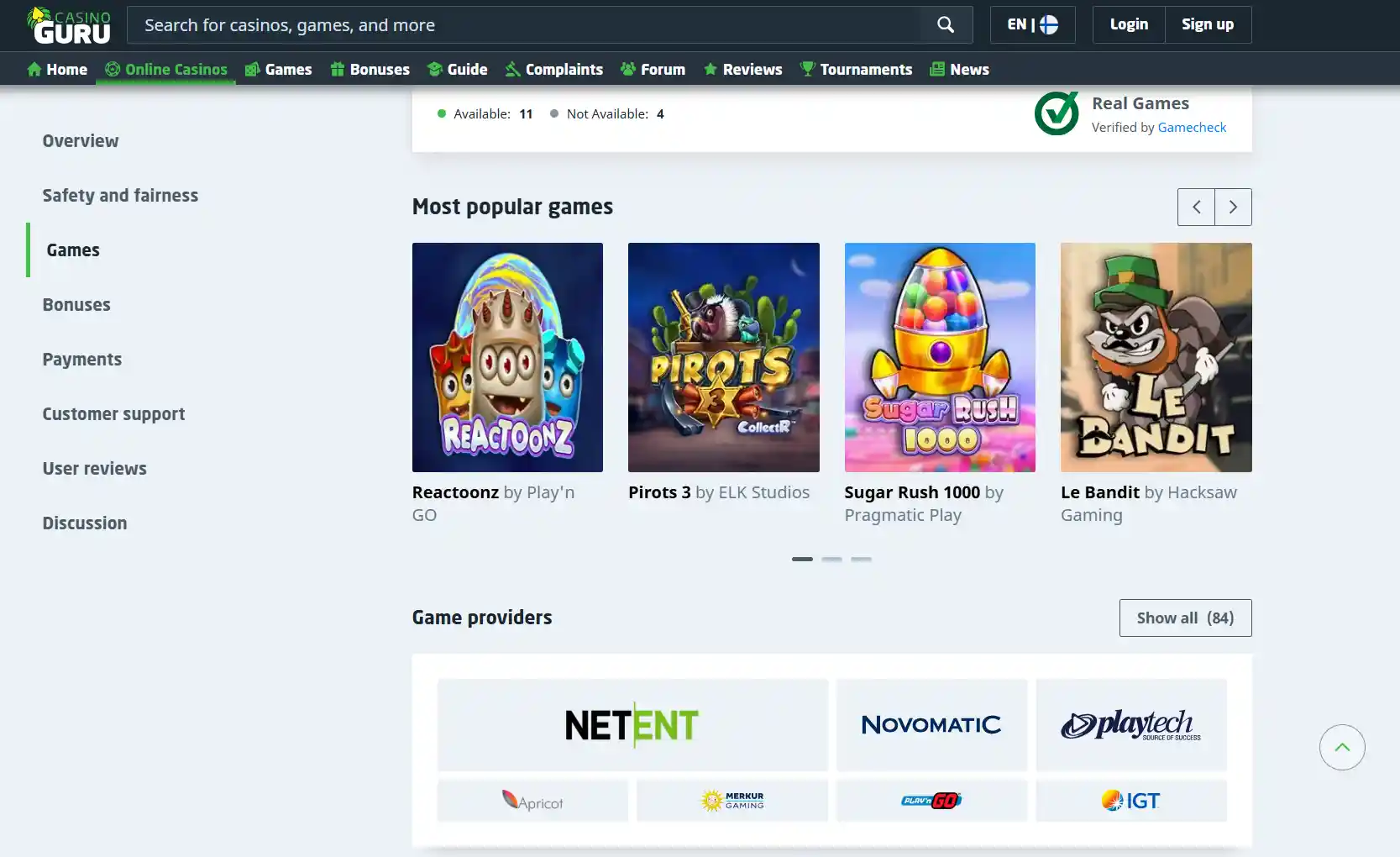Click Show all (84) providers button
The image size is (1400, 857).
pos(1185,618)
